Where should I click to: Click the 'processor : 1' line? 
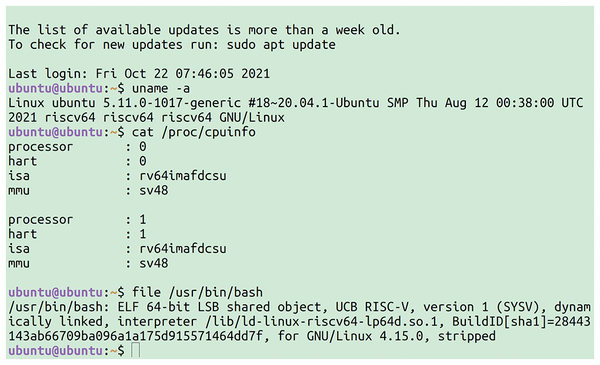(x=77, y=220)
